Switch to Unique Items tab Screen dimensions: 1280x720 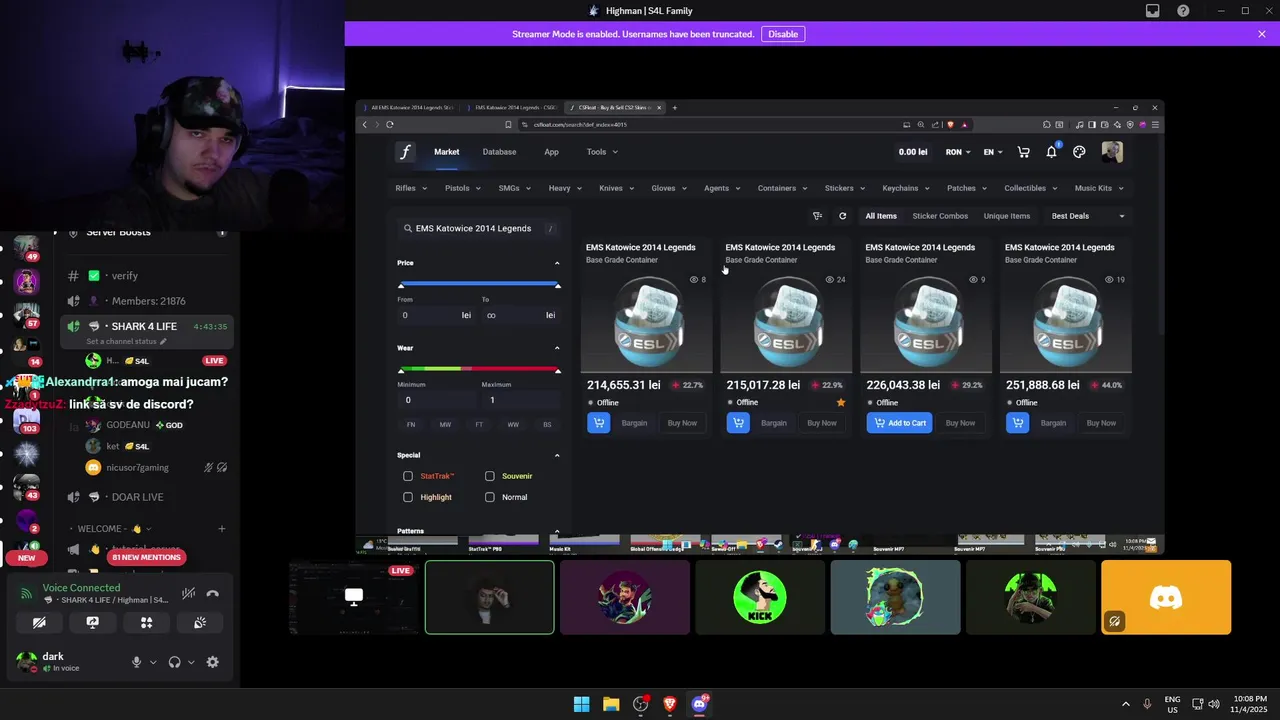[x=1007, y=216]
